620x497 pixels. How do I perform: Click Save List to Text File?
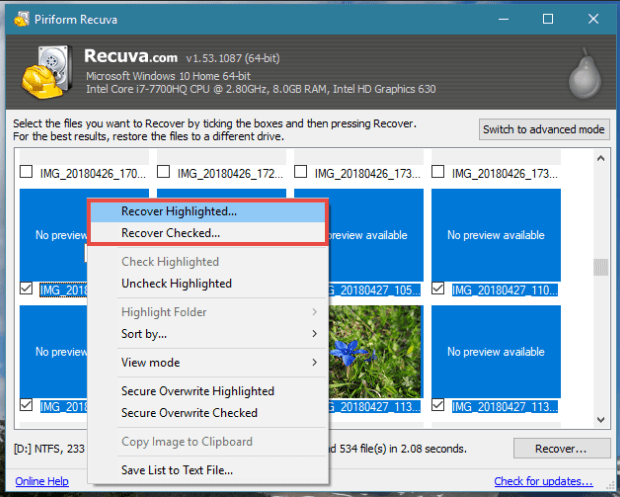179,470
